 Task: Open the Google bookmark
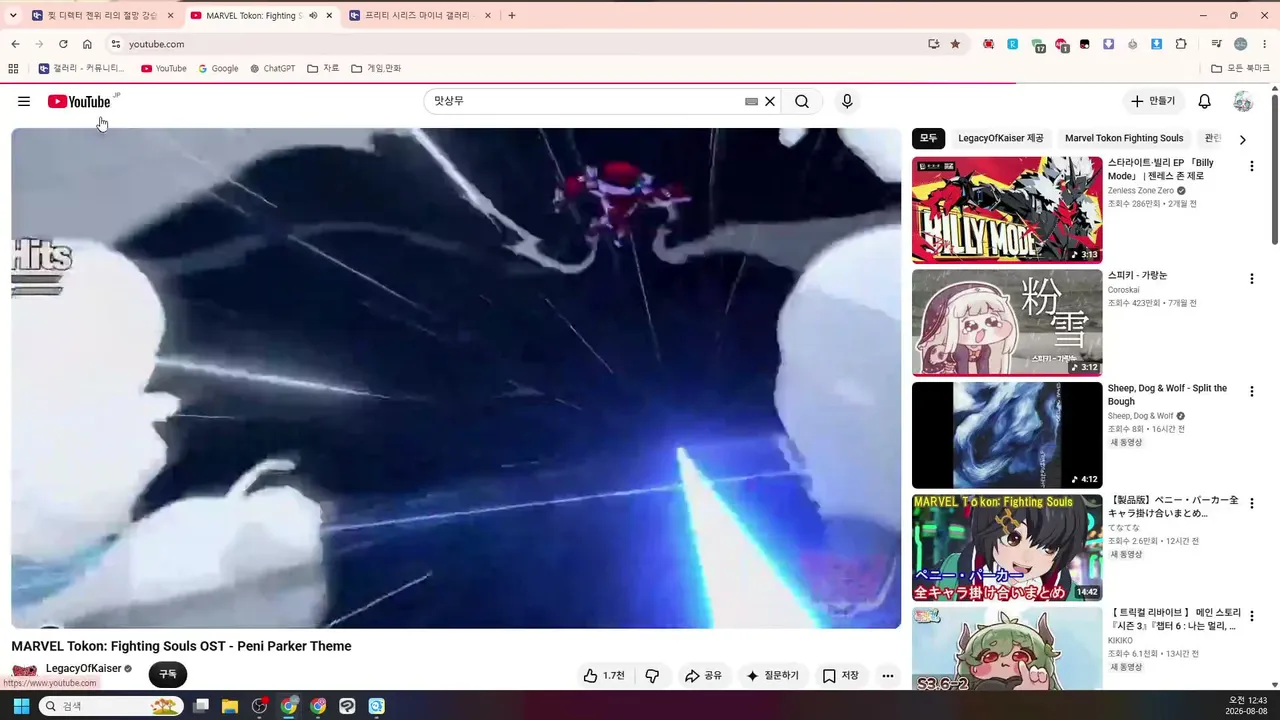click(x=218, y=68)
